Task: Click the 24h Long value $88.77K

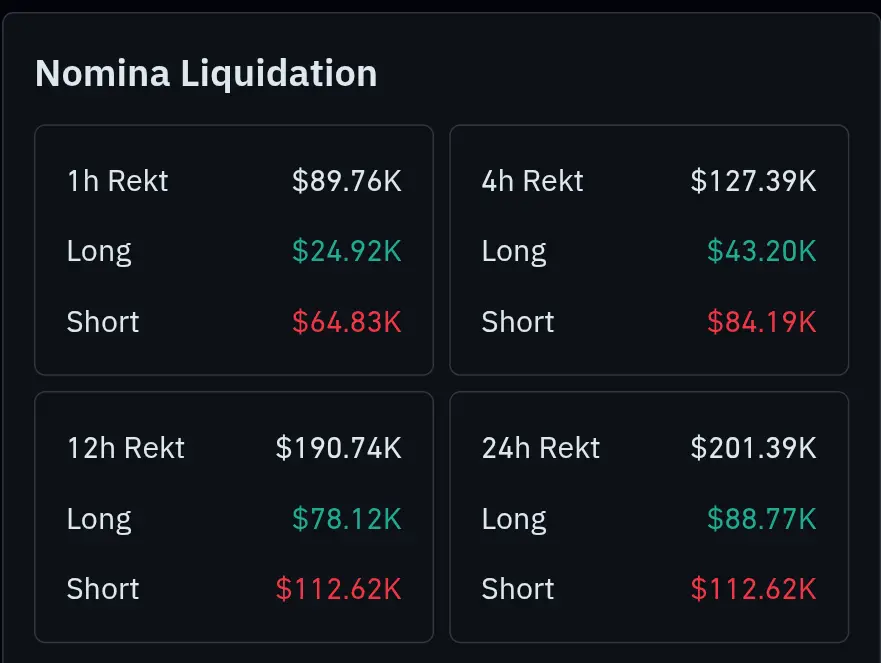Action: point(761,518)
